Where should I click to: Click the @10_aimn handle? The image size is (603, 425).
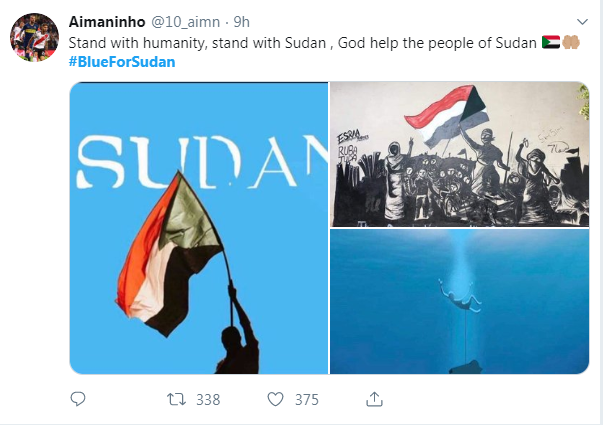(x=185, y=22)
